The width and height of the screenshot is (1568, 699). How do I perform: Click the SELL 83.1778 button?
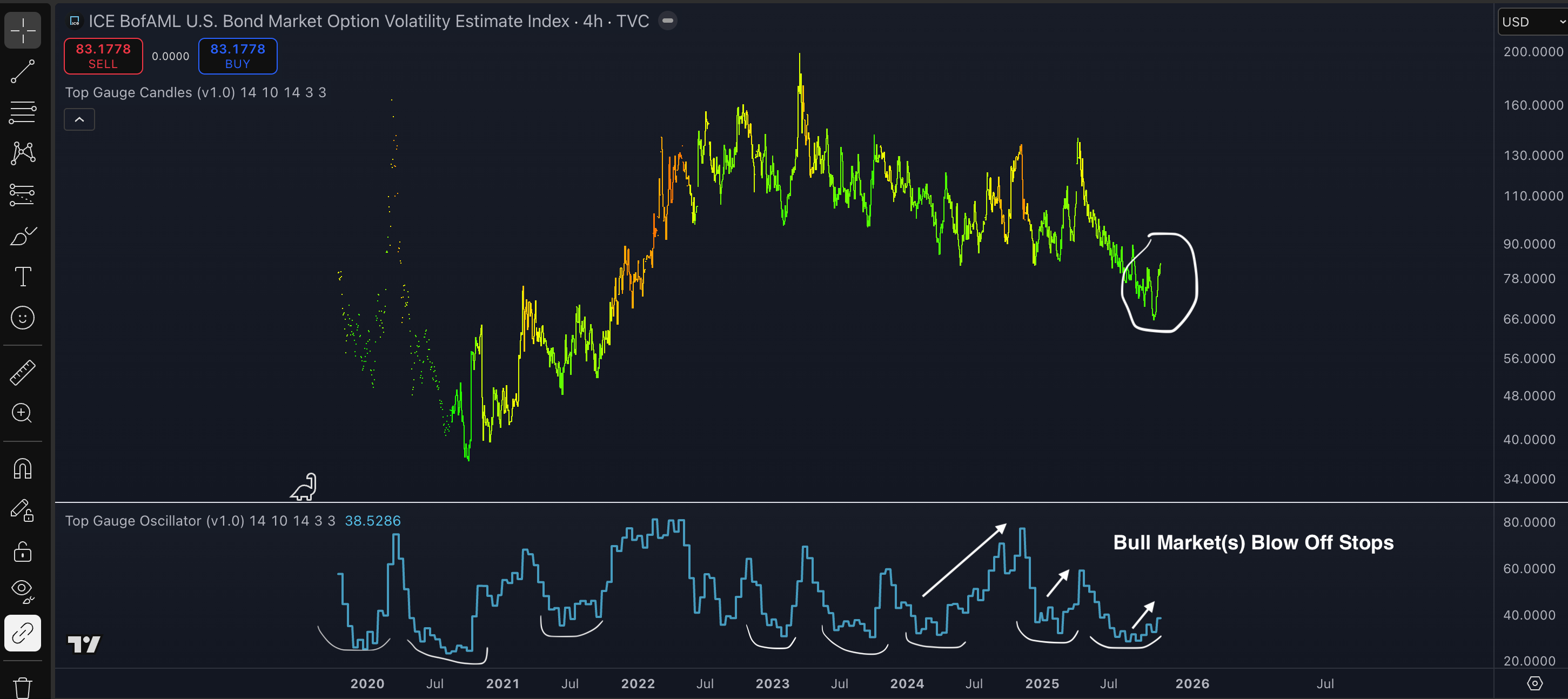(x=104, y=56)
